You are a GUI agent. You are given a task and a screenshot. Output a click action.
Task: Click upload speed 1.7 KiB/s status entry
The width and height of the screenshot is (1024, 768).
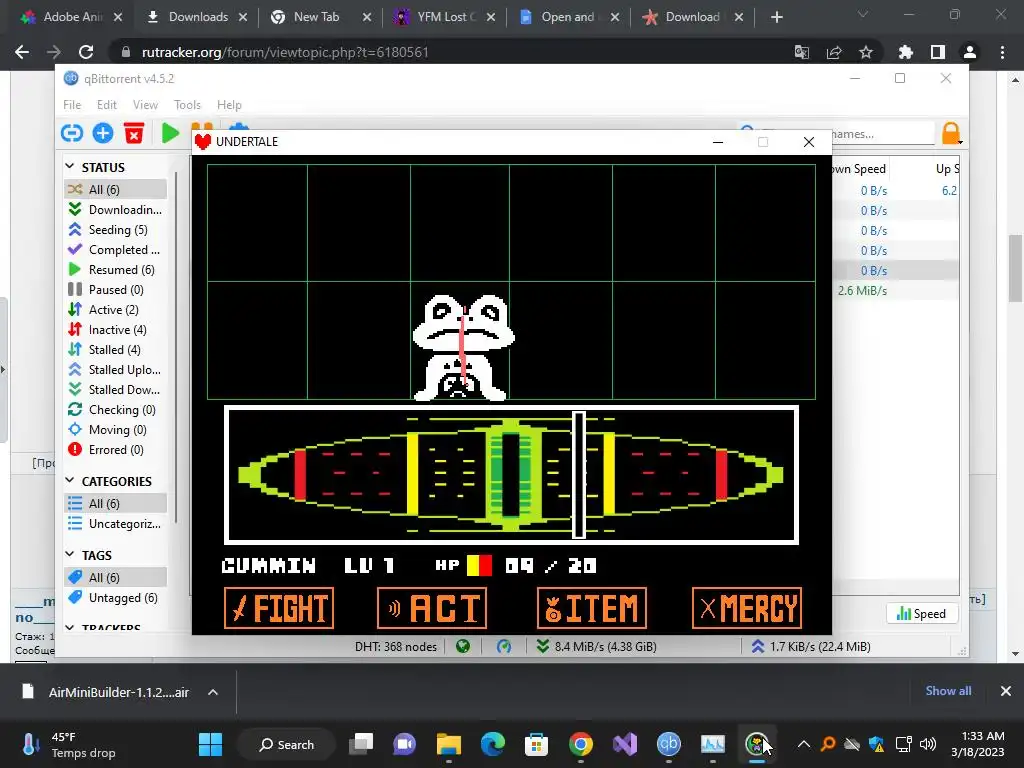(810, 647)
